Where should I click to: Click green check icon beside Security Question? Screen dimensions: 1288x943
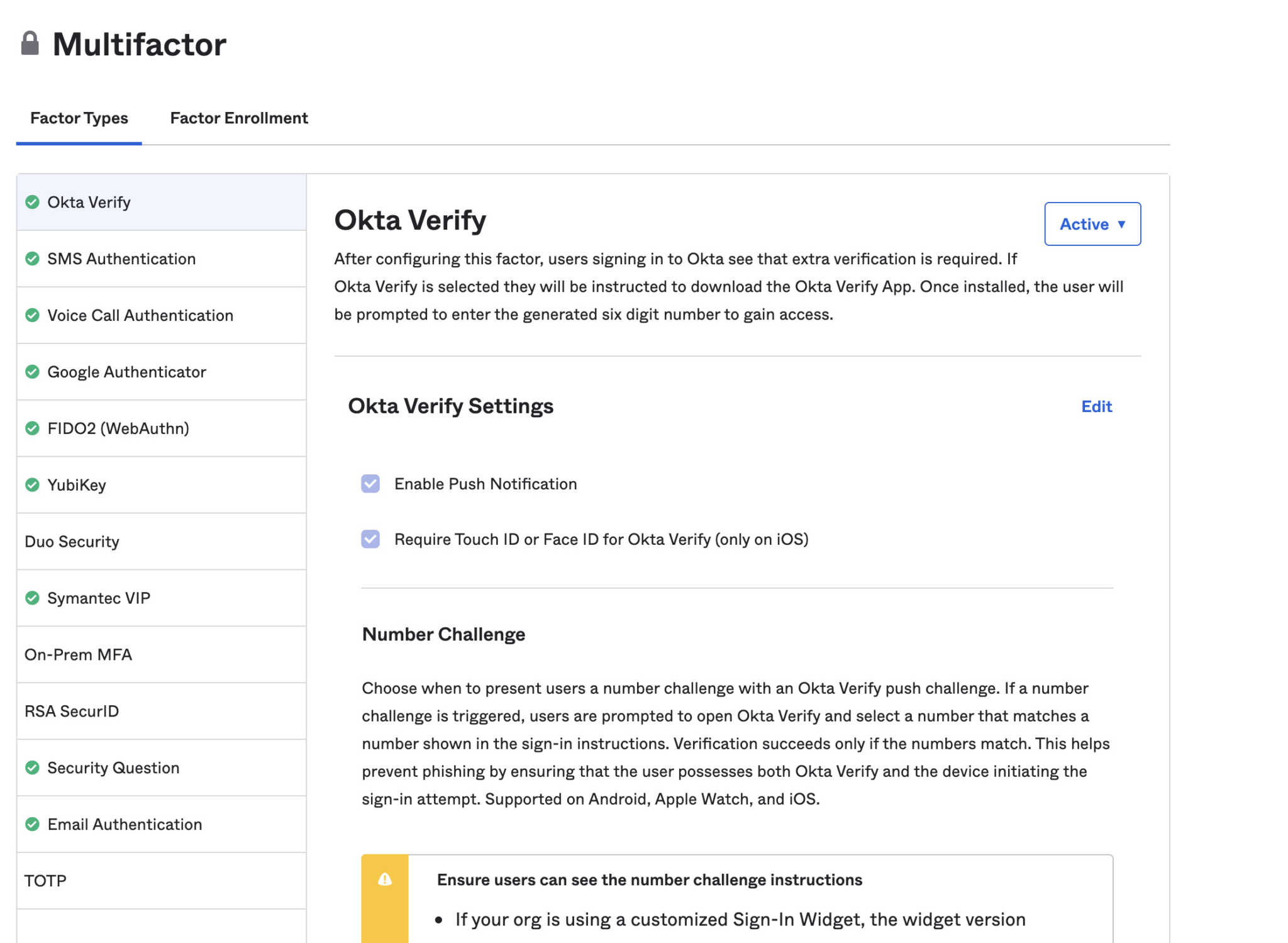tap(32, 767)
